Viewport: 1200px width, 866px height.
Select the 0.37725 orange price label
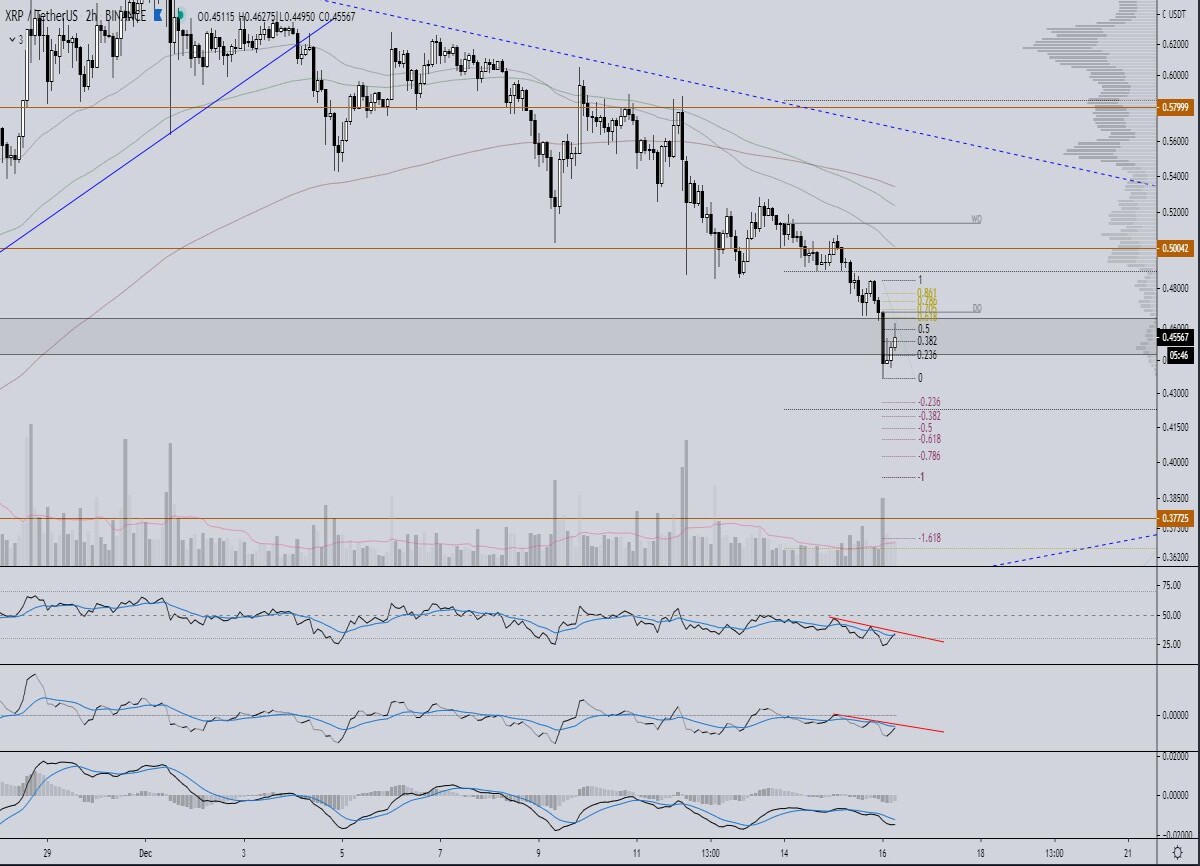coord(1176,518)
